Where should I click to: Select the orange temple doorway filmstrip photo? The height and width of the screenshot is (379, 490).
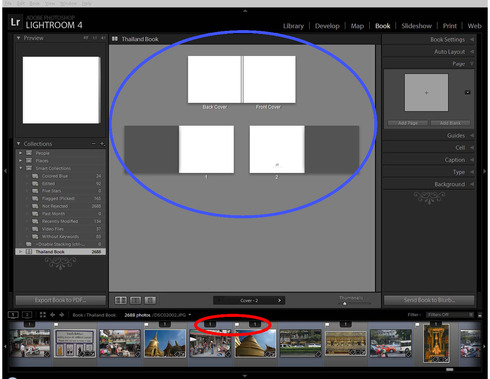[436, 343]
